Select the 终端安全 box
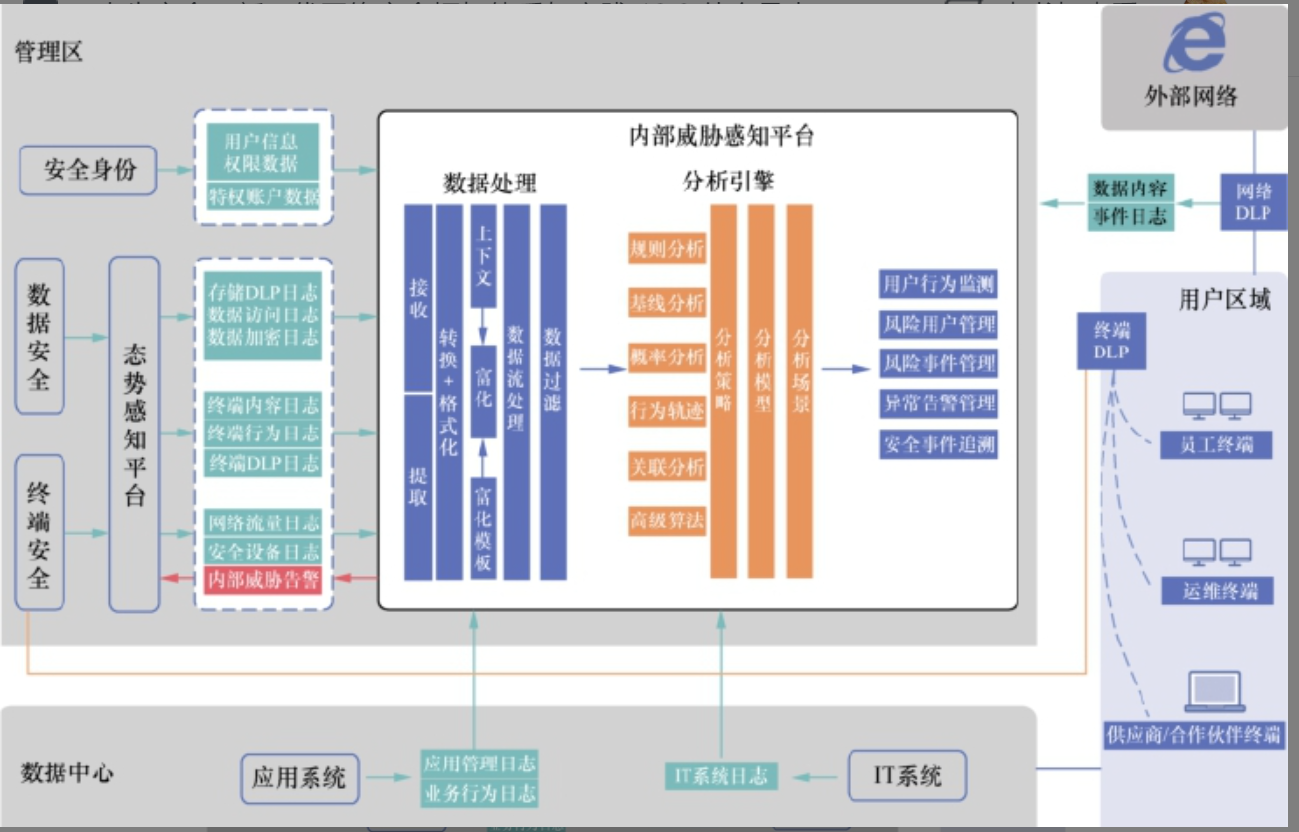 39,532
